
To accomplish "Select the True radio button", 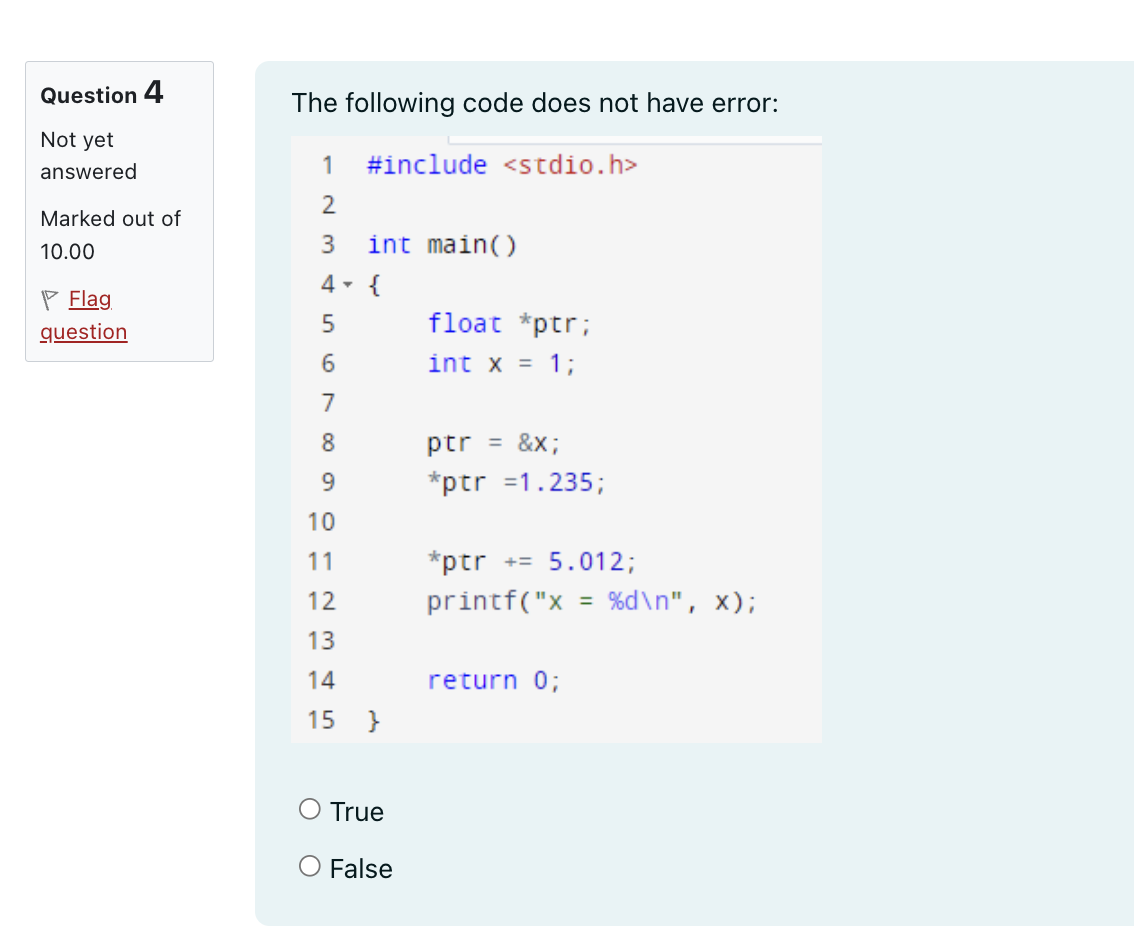I will 309,808.
